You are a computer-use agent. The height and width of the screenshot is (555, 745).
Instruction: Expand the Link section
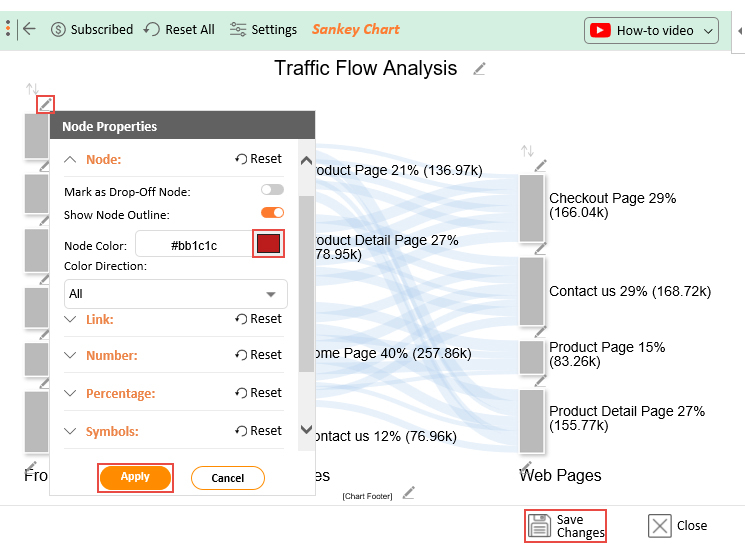point(70,319)
